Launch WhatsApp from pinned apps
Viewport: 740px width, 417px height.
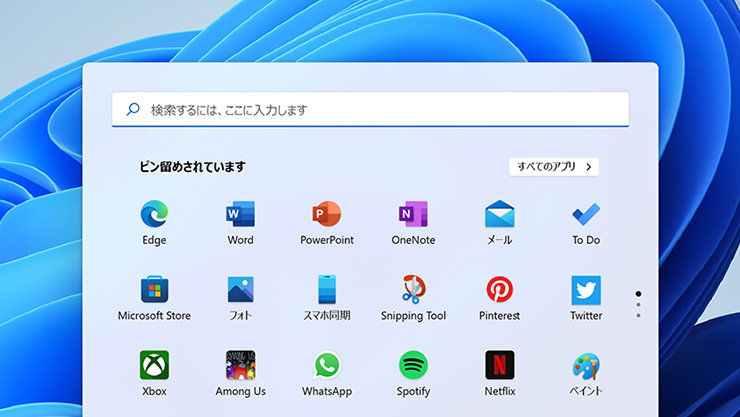point(327,374)
